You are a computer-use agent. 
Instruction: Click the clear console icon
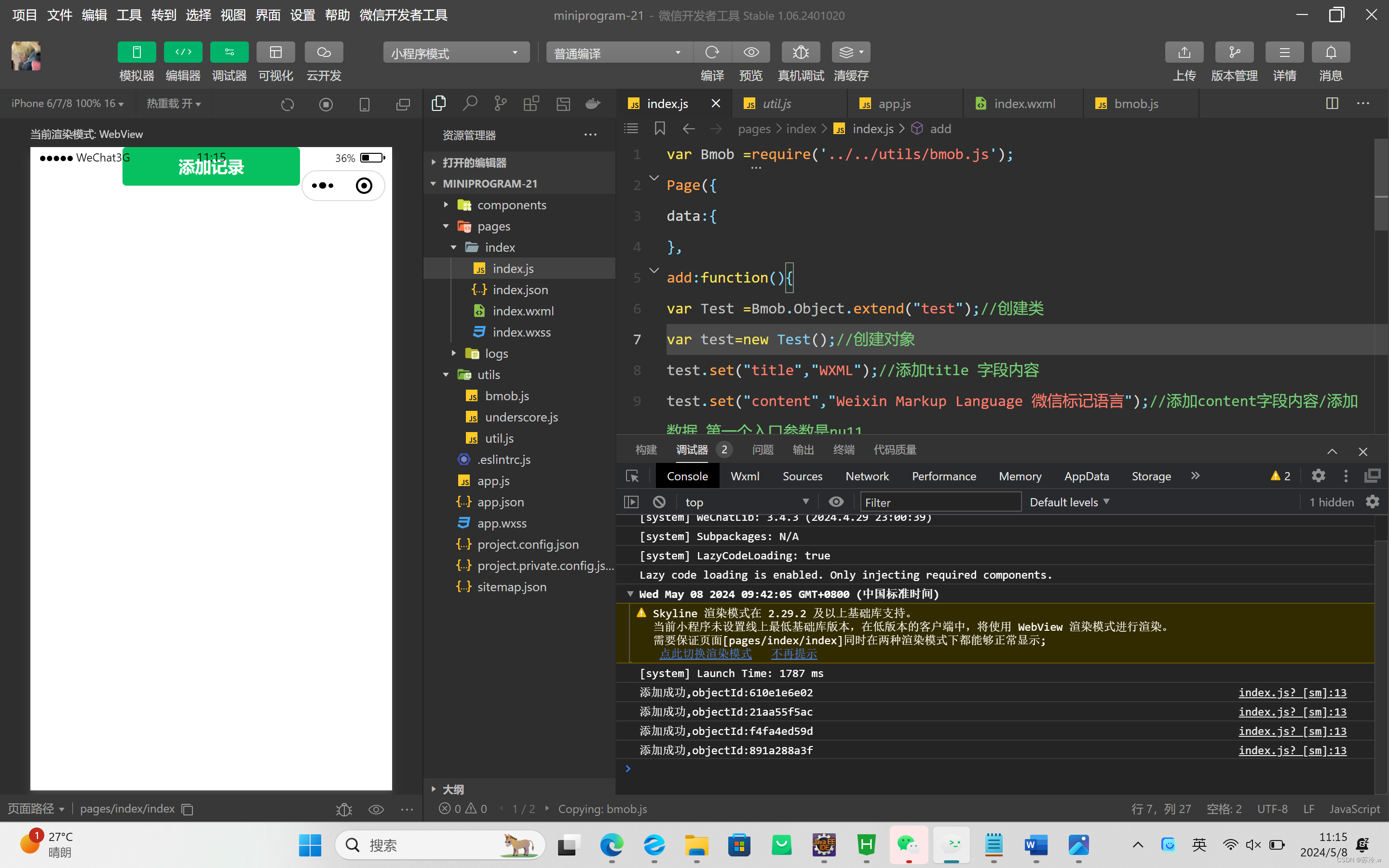pos(659,502)
